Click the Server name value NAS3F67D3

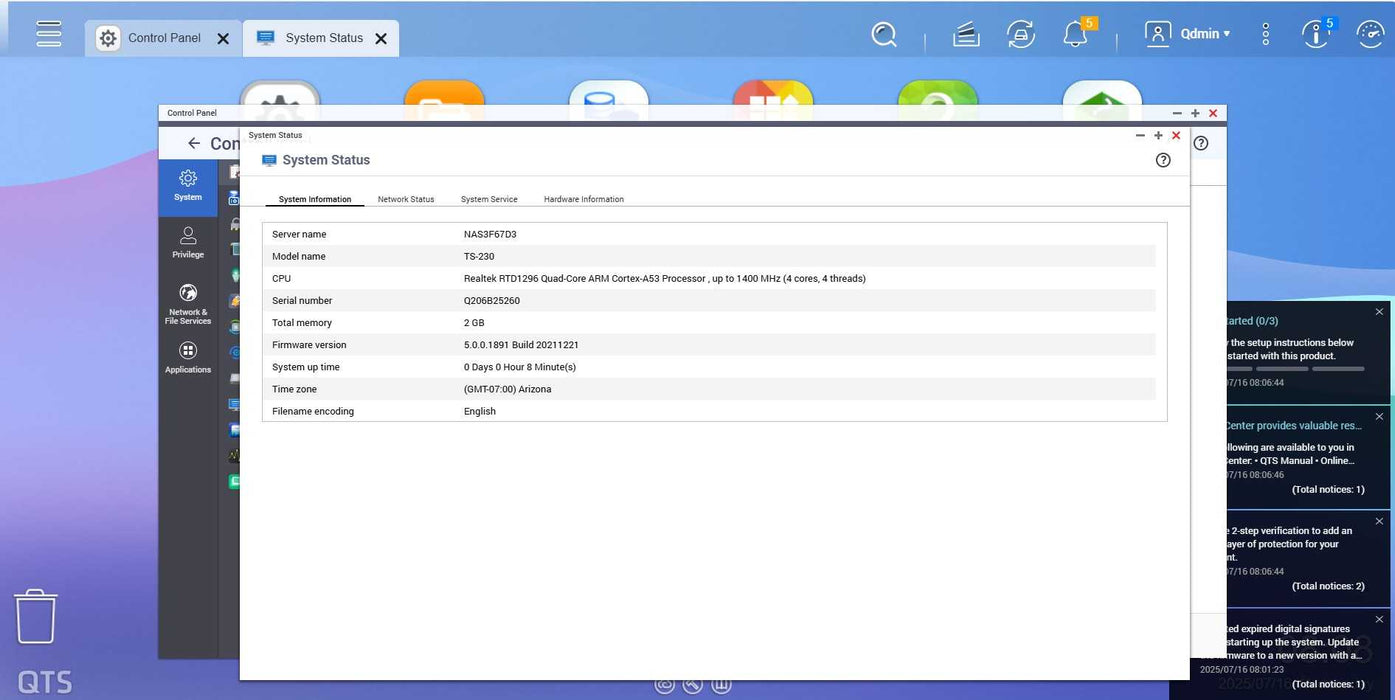490,234
